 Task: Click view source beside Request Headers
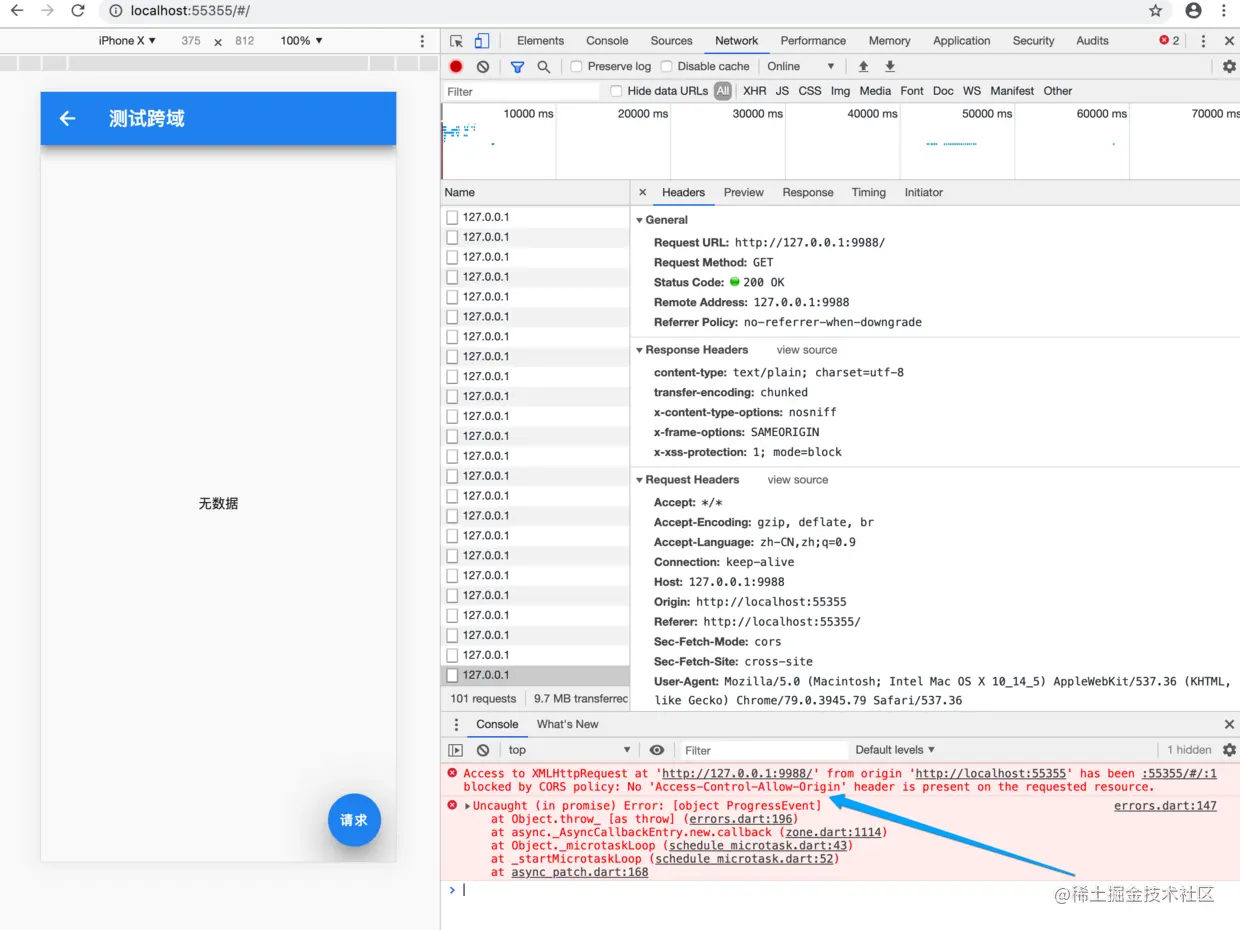tap(798, 480)
